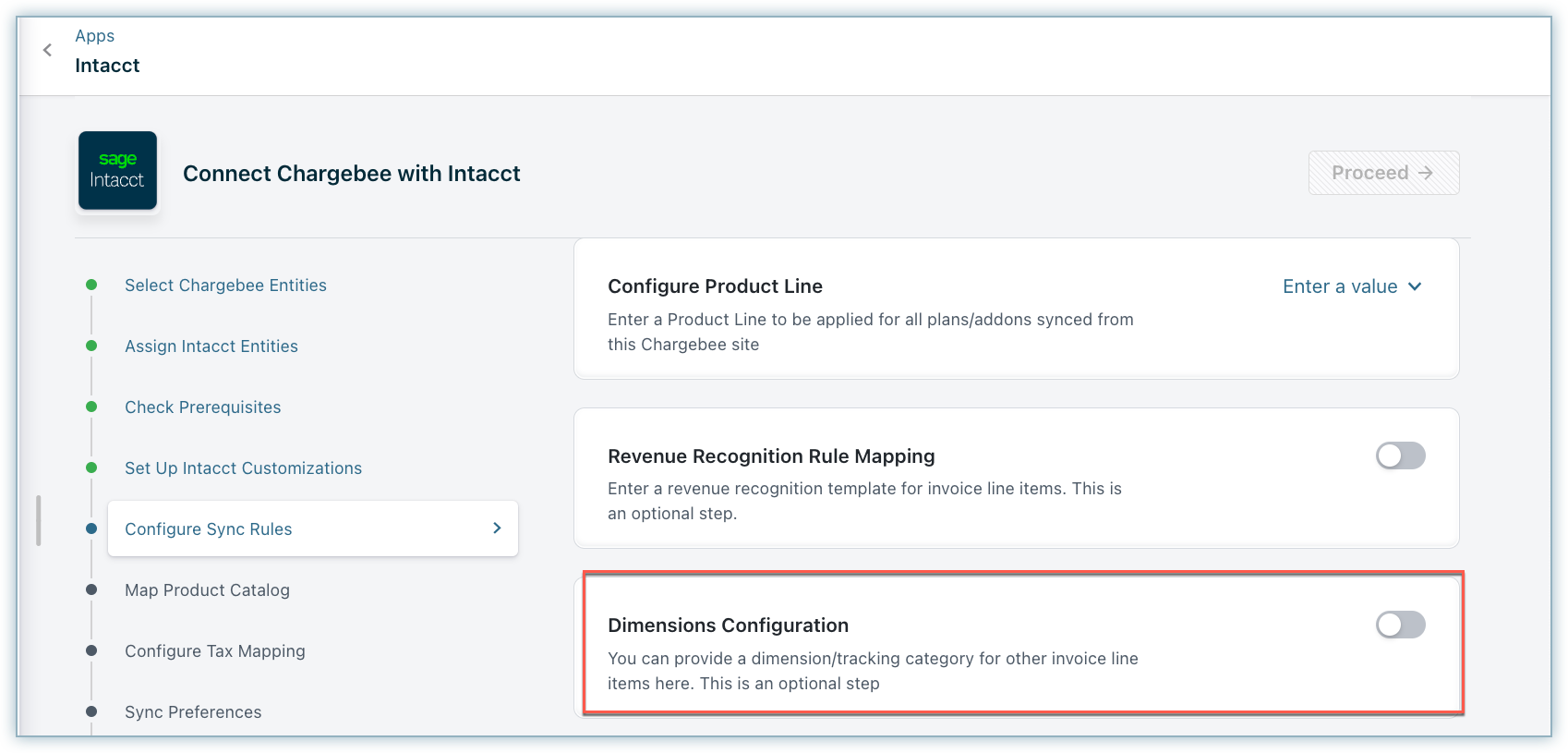Viewport: 1568px width, 753px height.
Task: Click the back arrow icon beside Apps
Action: point(47,50)
